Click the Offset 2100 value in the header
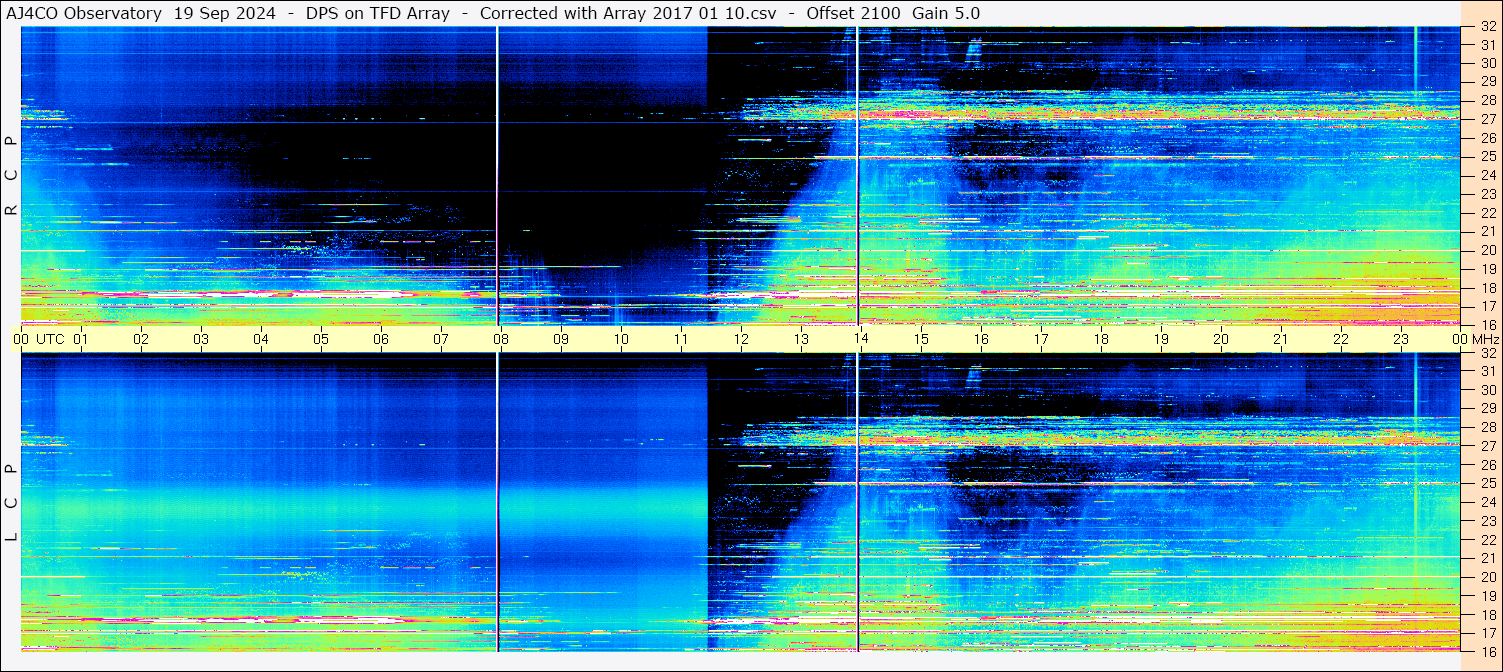Screen dimensions: 1503x672 (852, 13)
